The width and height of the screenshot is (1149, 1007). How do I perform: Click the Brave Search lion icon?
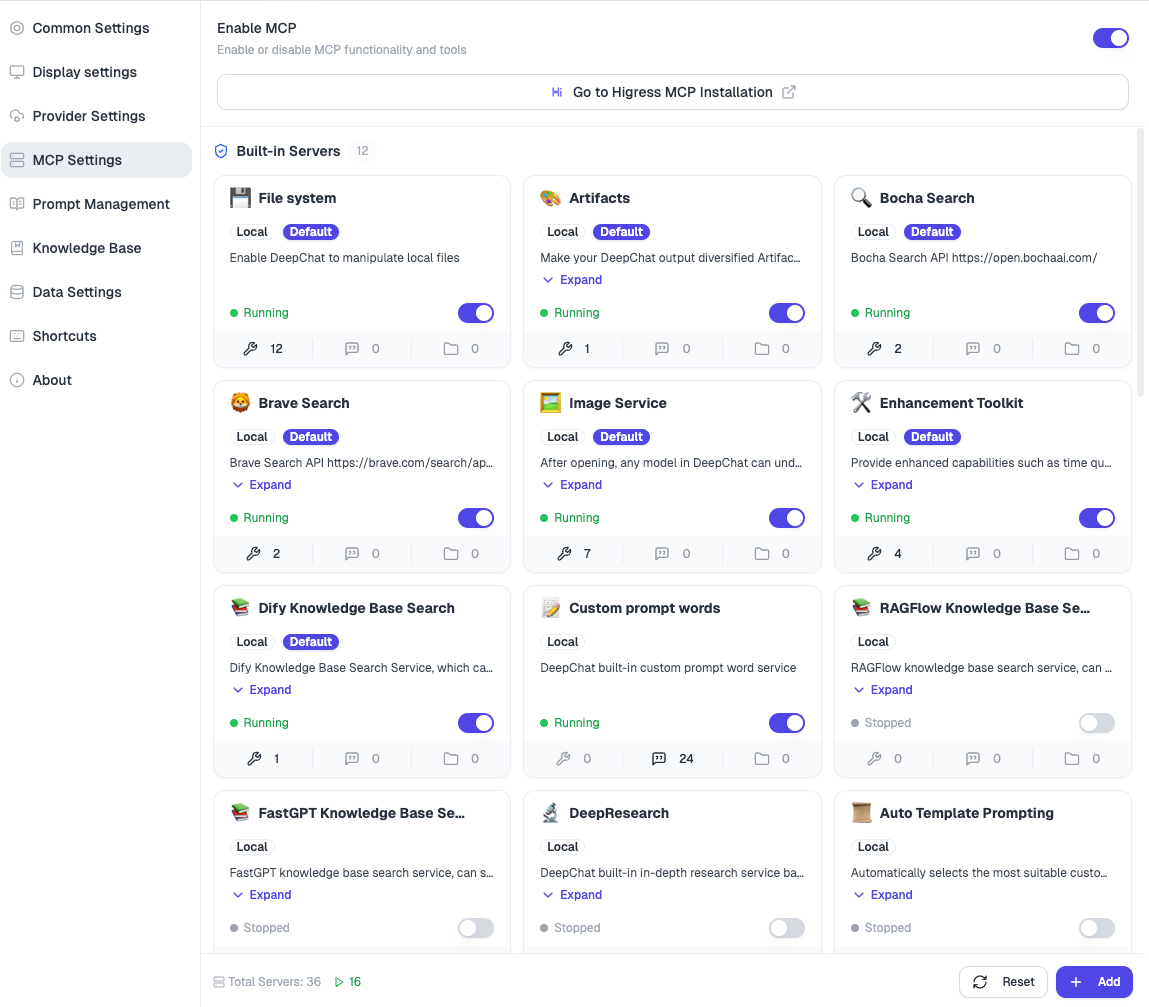(240, 402)
